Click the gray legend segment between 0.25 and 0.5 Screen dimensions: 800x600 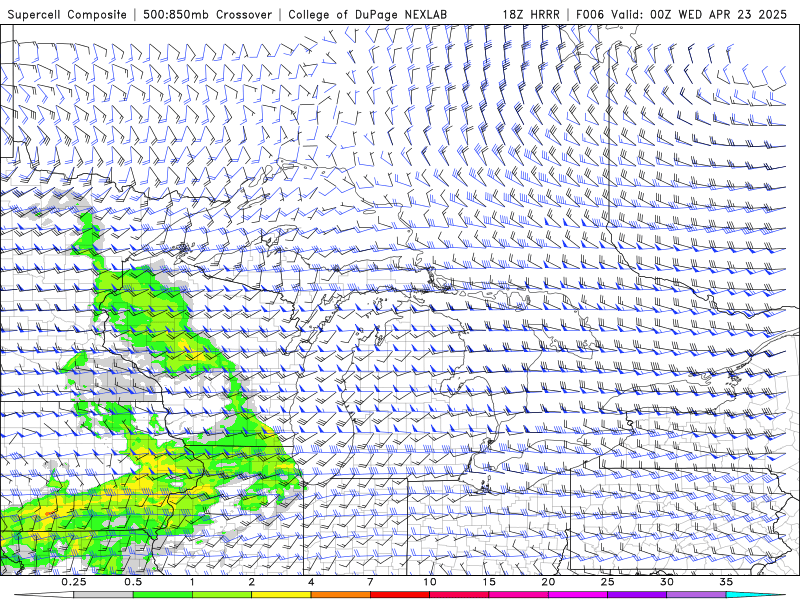coord(104,595)
